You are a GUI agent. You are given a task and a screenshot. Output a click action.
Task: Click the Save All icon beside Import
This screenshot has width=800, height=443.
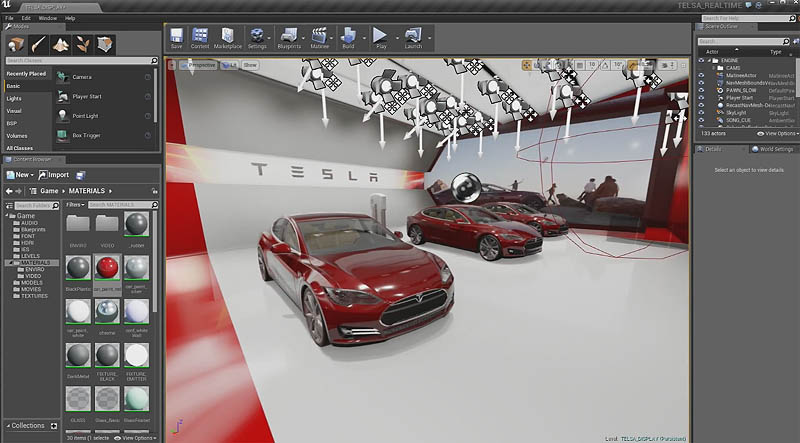tap(81, 175)
